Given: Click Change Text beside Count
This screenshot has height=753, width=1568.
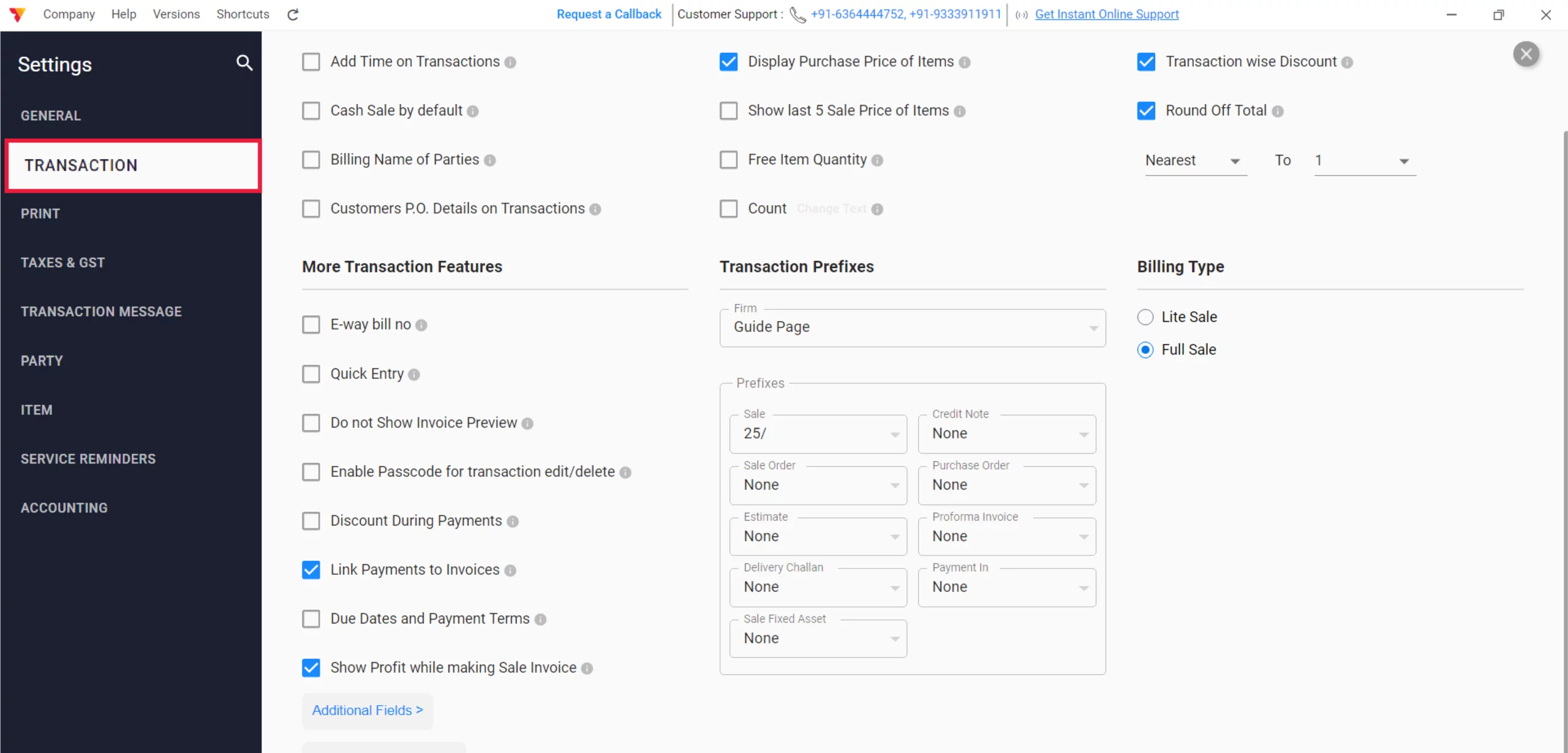Looking at the screenshot, I should (x=831, y=209).
